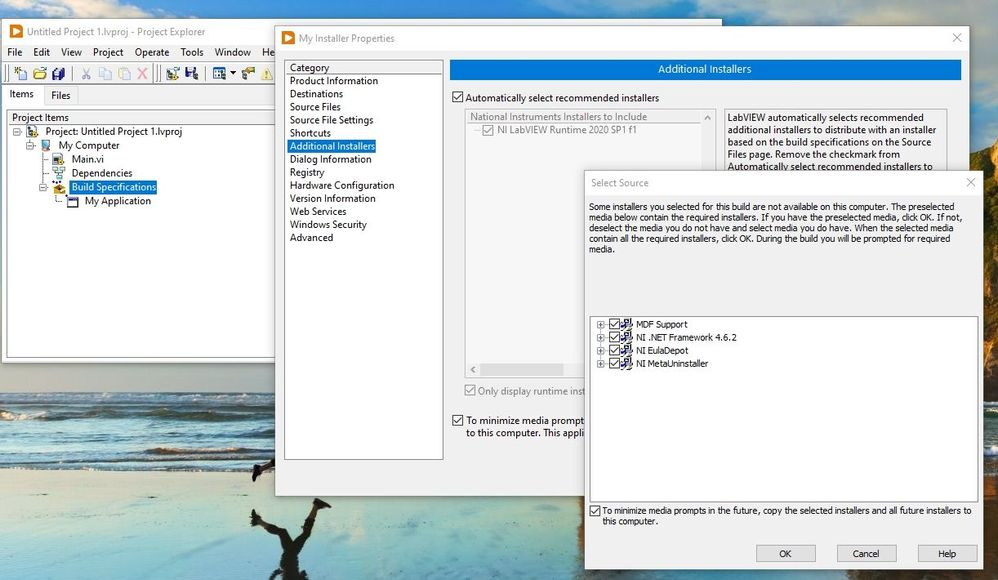The width and height of the screenshot is (998, 580).
Task: Uncheck the NI EulaDepot checkbox
Action: pos(614,350)
